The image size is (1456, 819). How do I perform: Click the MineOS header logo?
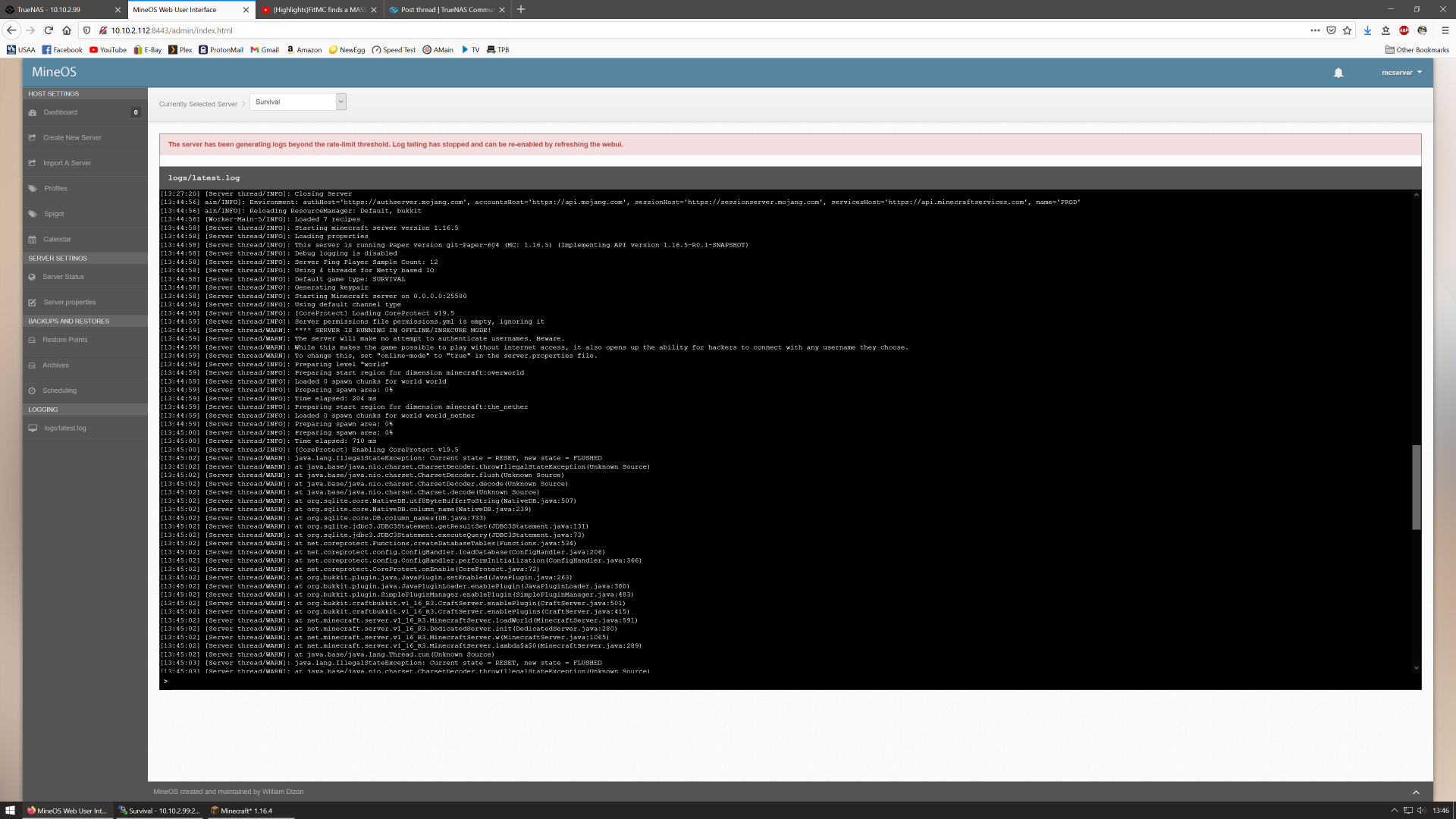(54, 72)
